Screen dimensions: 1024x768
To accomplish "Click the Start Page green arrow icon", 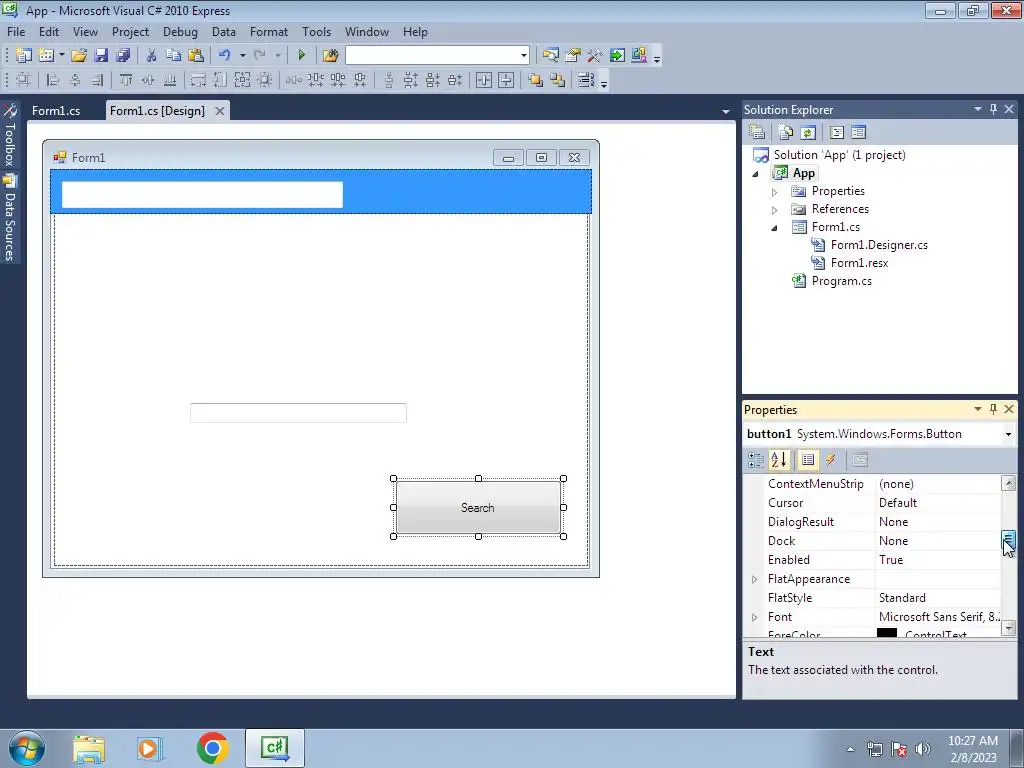I will (x=616, y=56).
